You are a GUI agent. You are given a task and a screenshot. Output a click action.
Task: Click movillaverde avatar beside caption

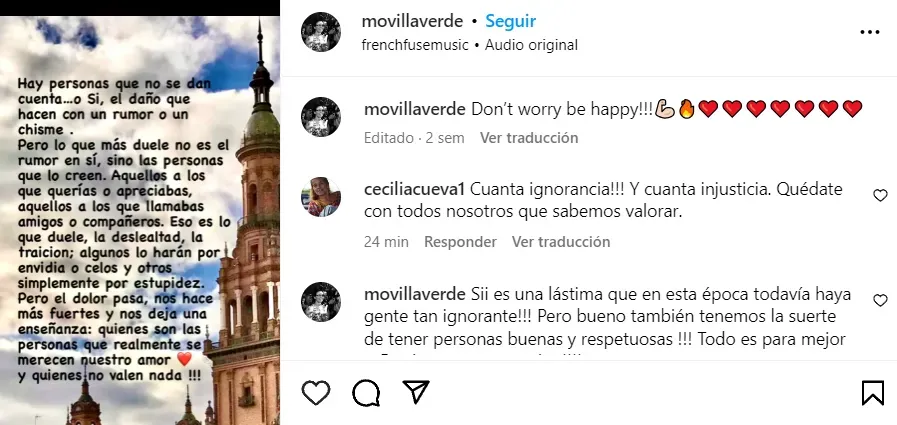[321, 117]
